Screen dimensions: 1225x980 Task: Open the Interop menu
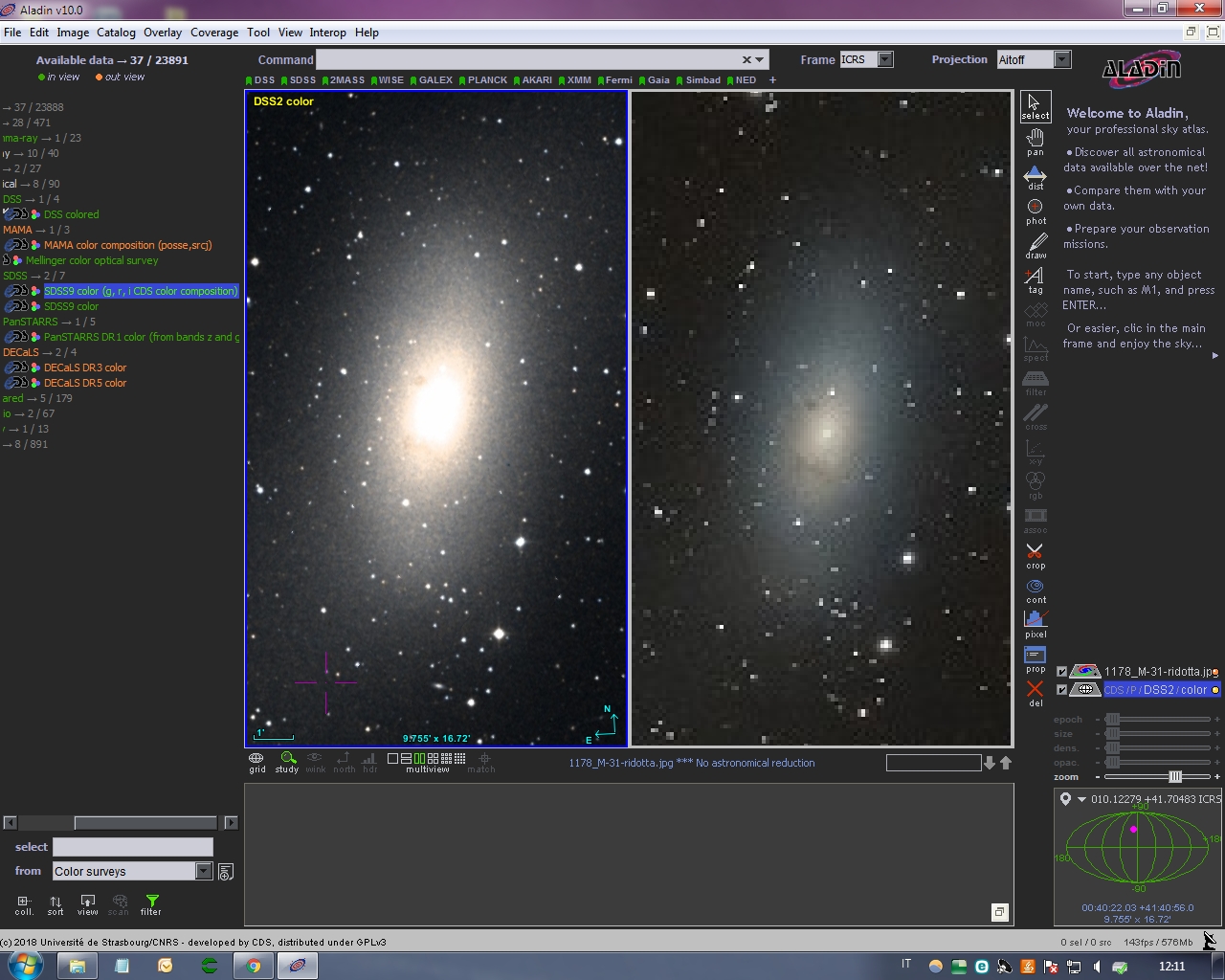327,33
